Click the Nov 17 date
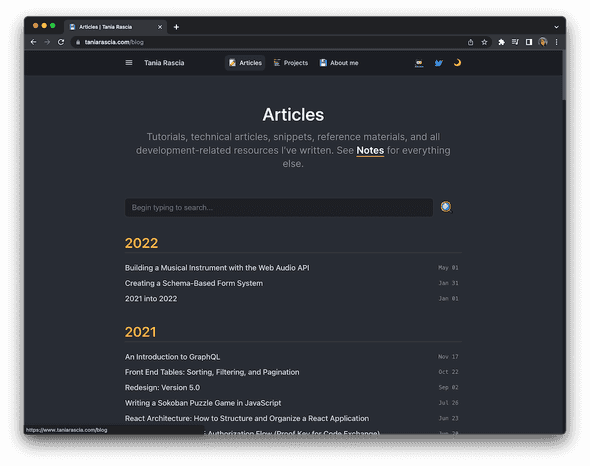This screenshot has height=466, width=590. [448, 356]
